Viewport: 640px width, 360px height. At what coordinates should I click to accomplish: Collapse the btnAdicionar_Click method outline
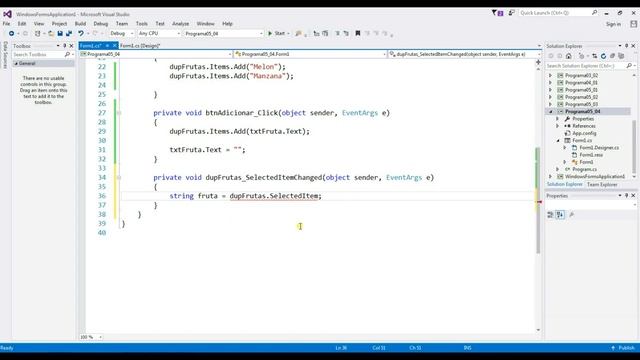(119, 113)
